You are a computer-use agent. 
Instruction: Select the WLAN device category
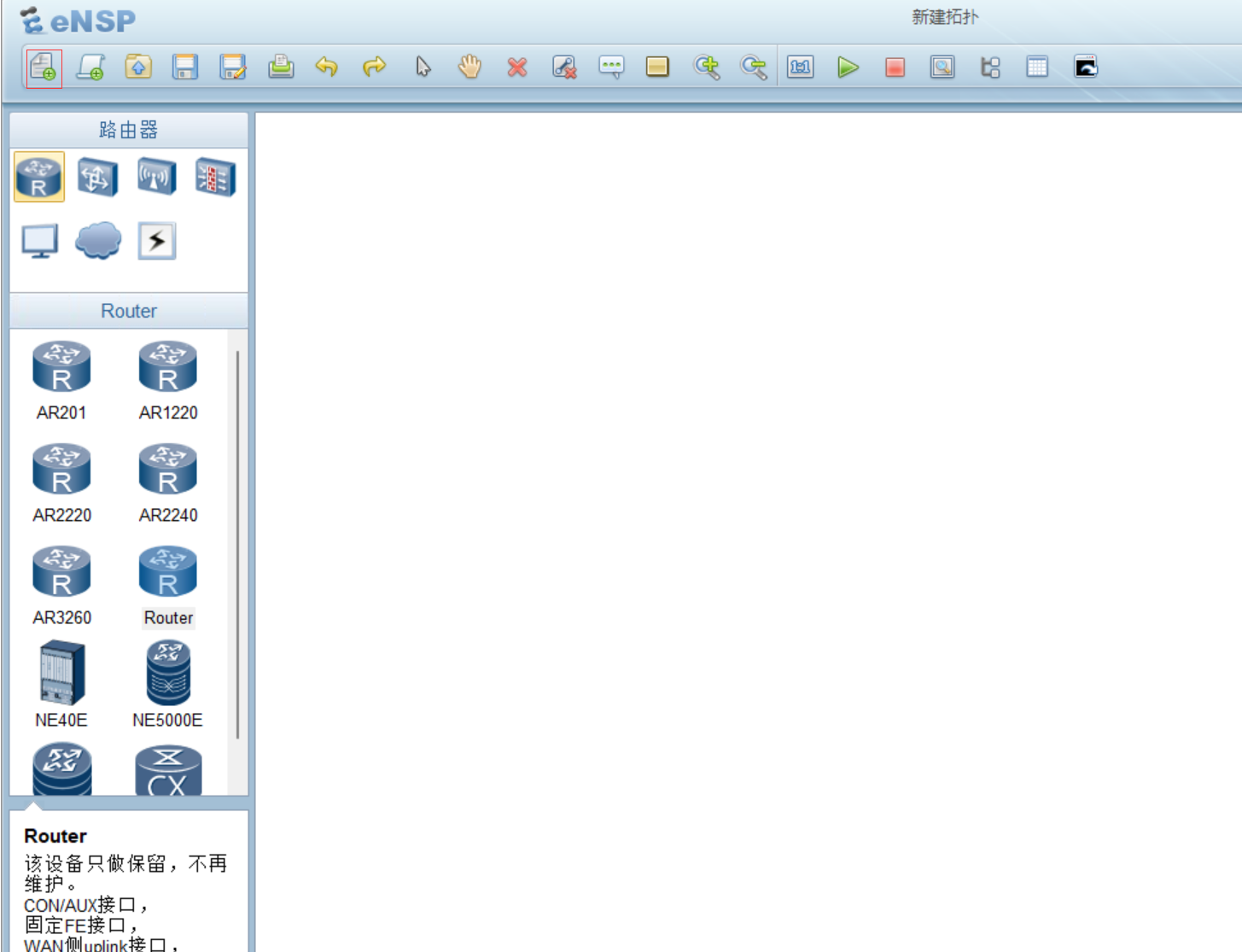click(x=157, y=177)
